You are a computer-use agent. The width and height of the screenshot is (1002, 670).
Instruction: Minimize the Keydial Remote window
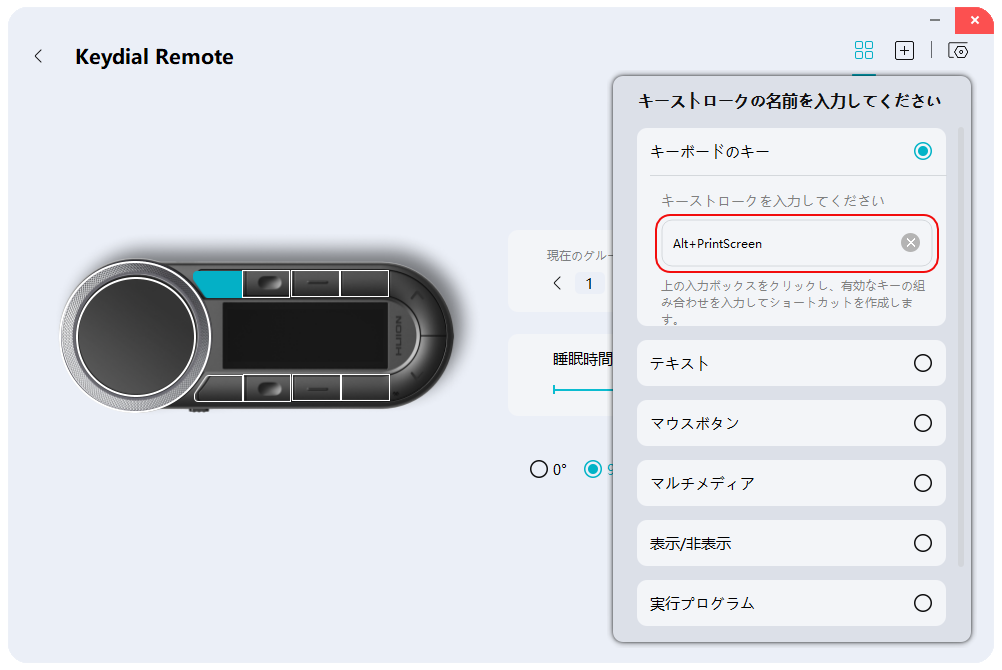pos(935,20)
